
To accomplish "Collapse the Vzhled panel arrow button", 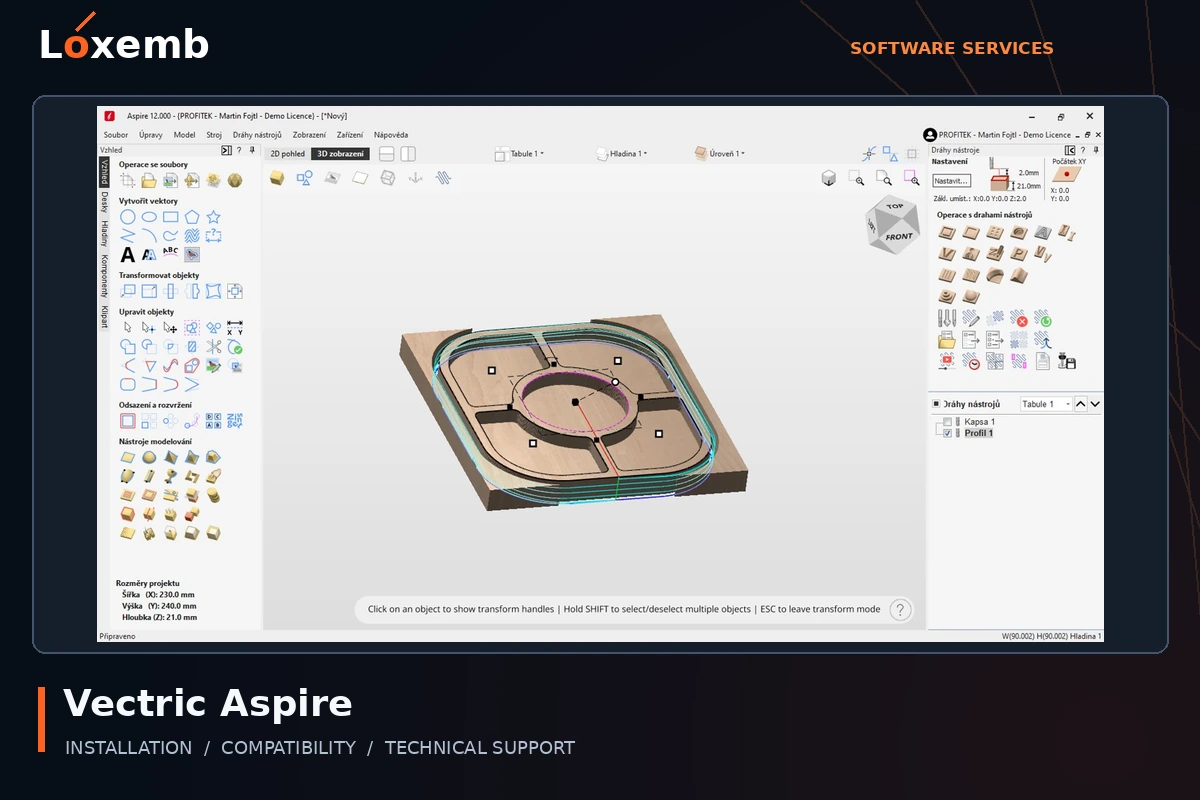I will [x=226, y=150].
